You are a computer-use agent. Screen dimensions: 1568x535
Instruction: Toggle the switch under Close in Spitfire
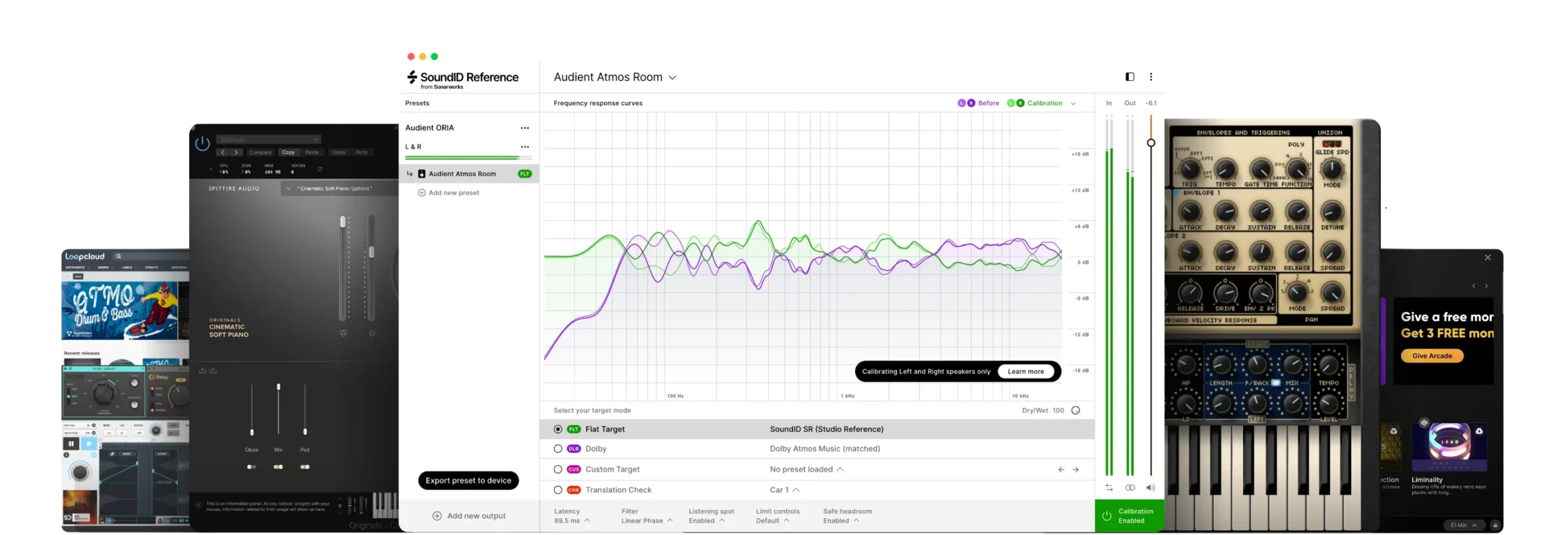tap(251, 467)
